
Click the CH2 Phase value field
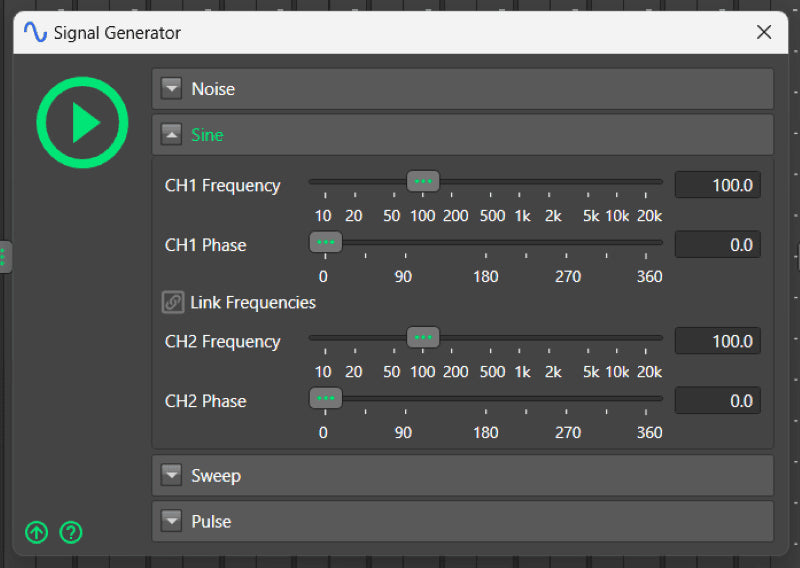click(717, 401)
